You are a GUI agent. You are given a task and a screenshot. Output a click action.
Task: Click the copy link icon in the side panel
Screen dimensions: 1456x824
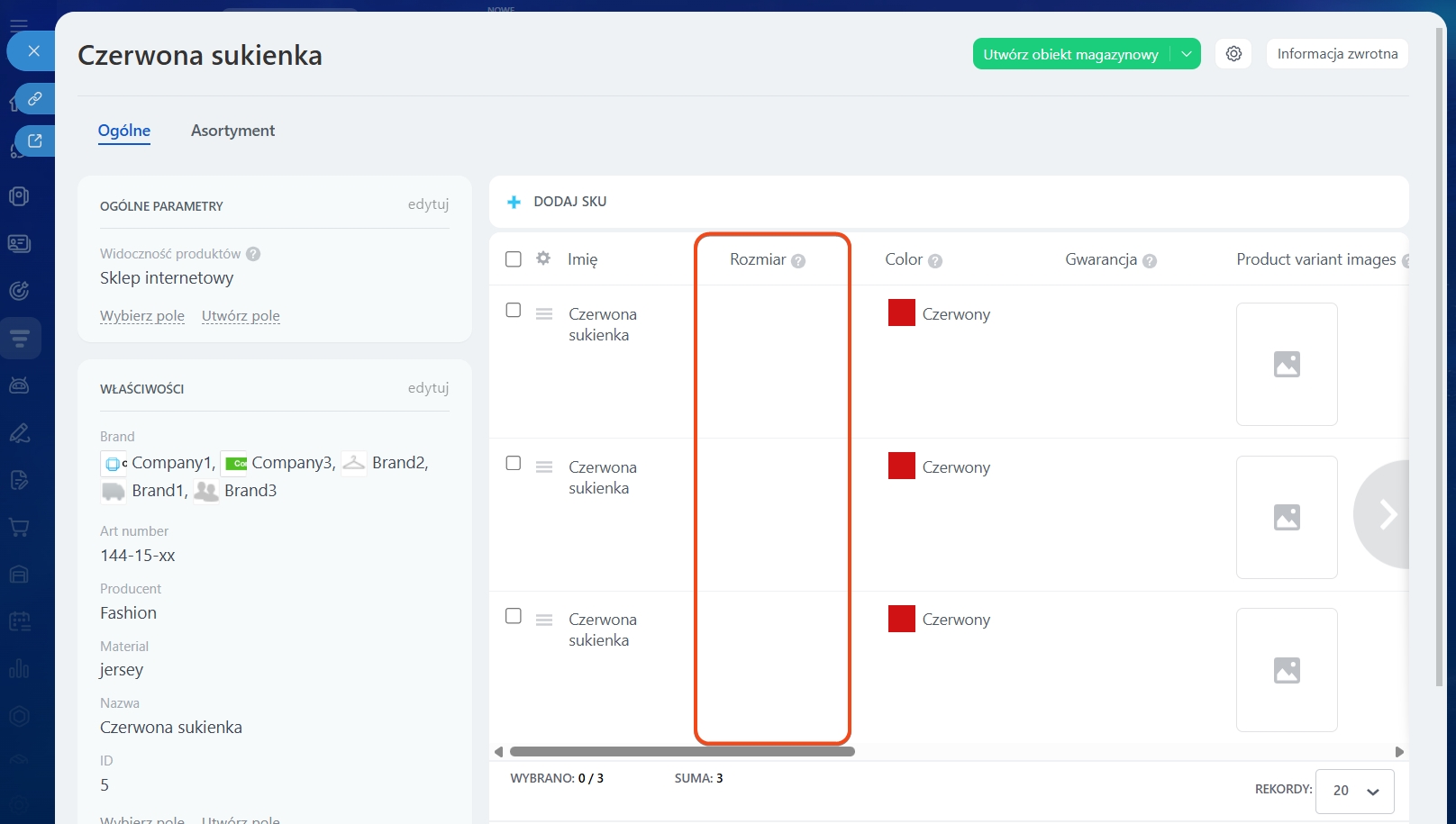(35, 98)
